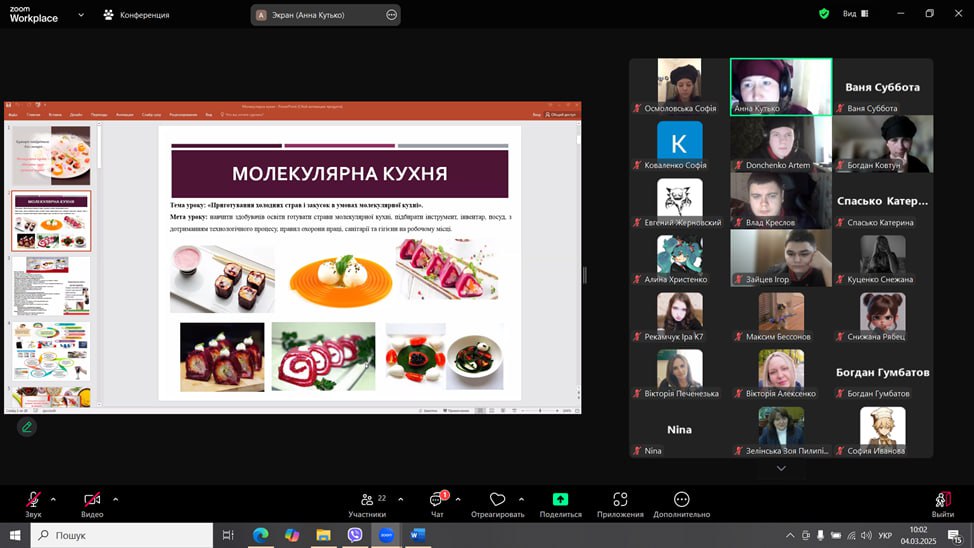Click the green encryption shield icon
Screen dimensions: 974x548
824,14
